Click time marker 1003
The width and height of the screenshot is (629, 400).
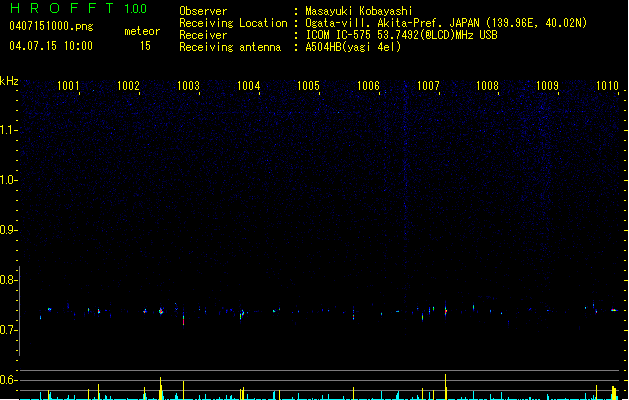pos(189,86)
